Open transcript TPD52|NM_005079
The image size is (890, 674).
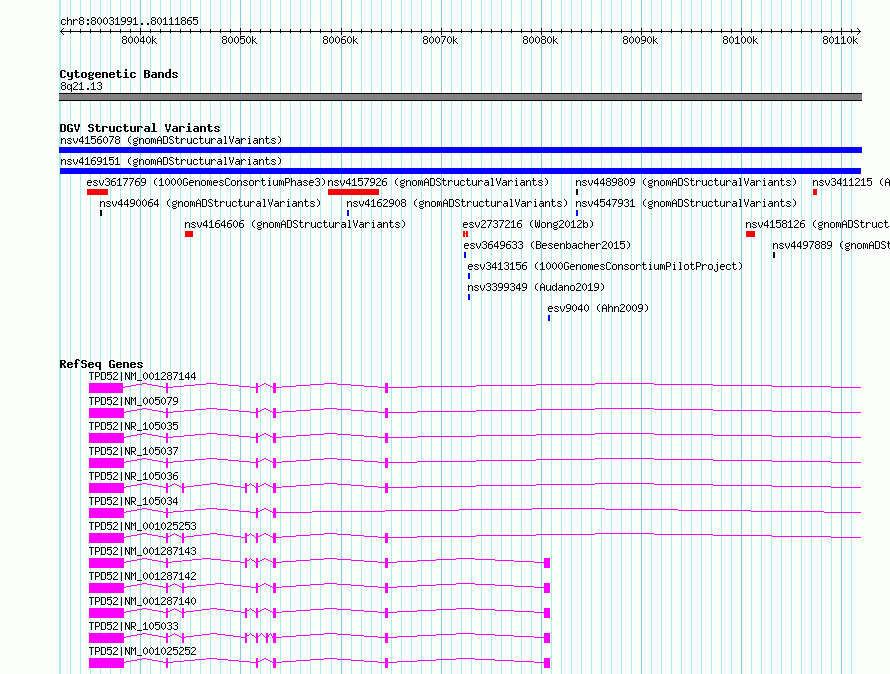[133, 401]
